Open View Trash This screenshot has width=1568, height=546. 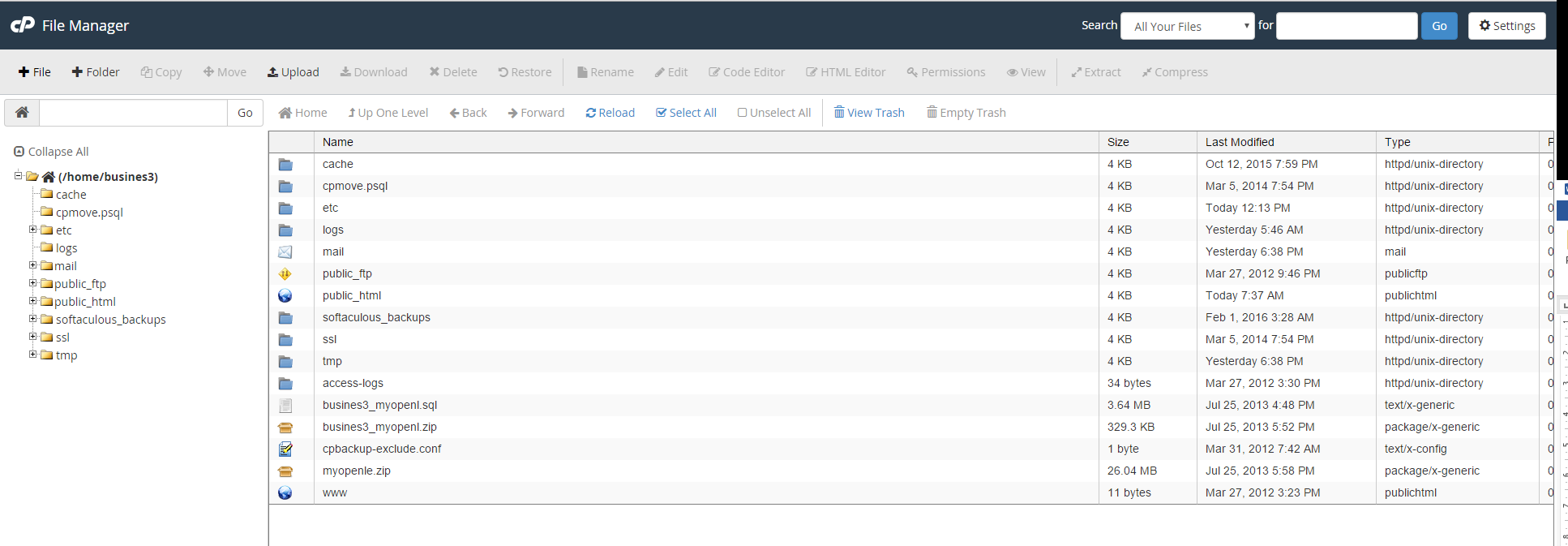click(x=869, y=113)
